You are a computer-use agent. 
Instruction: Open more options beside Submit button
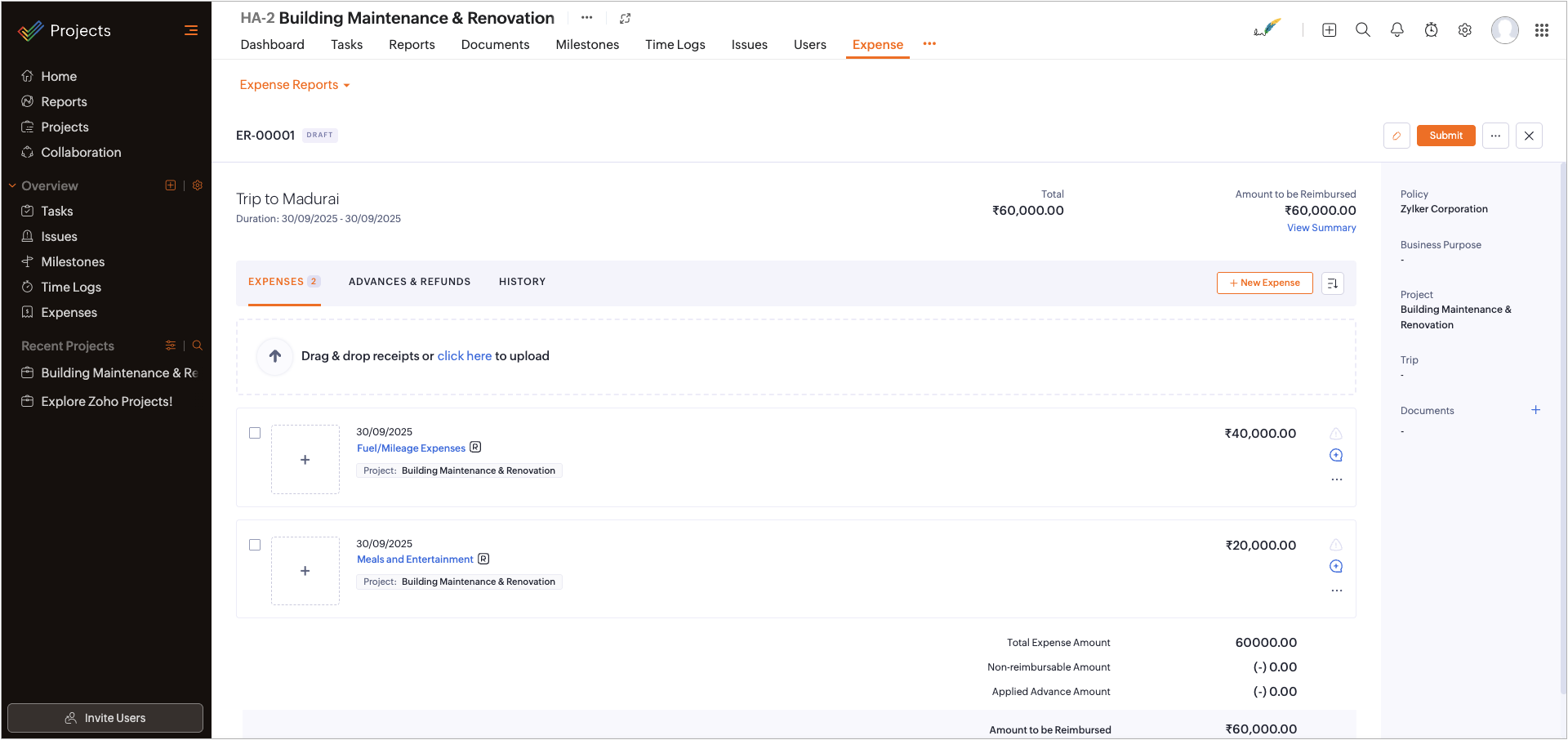point(1495,136)
